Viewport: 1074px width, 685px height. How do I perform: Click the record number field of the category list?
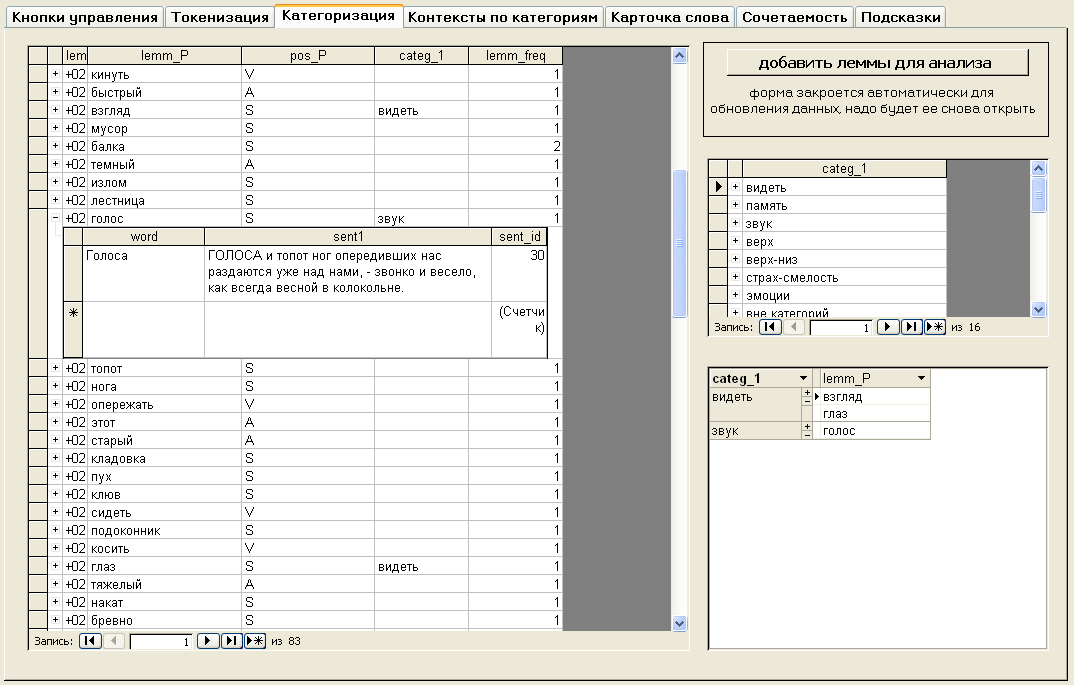(x=841, y=327)
